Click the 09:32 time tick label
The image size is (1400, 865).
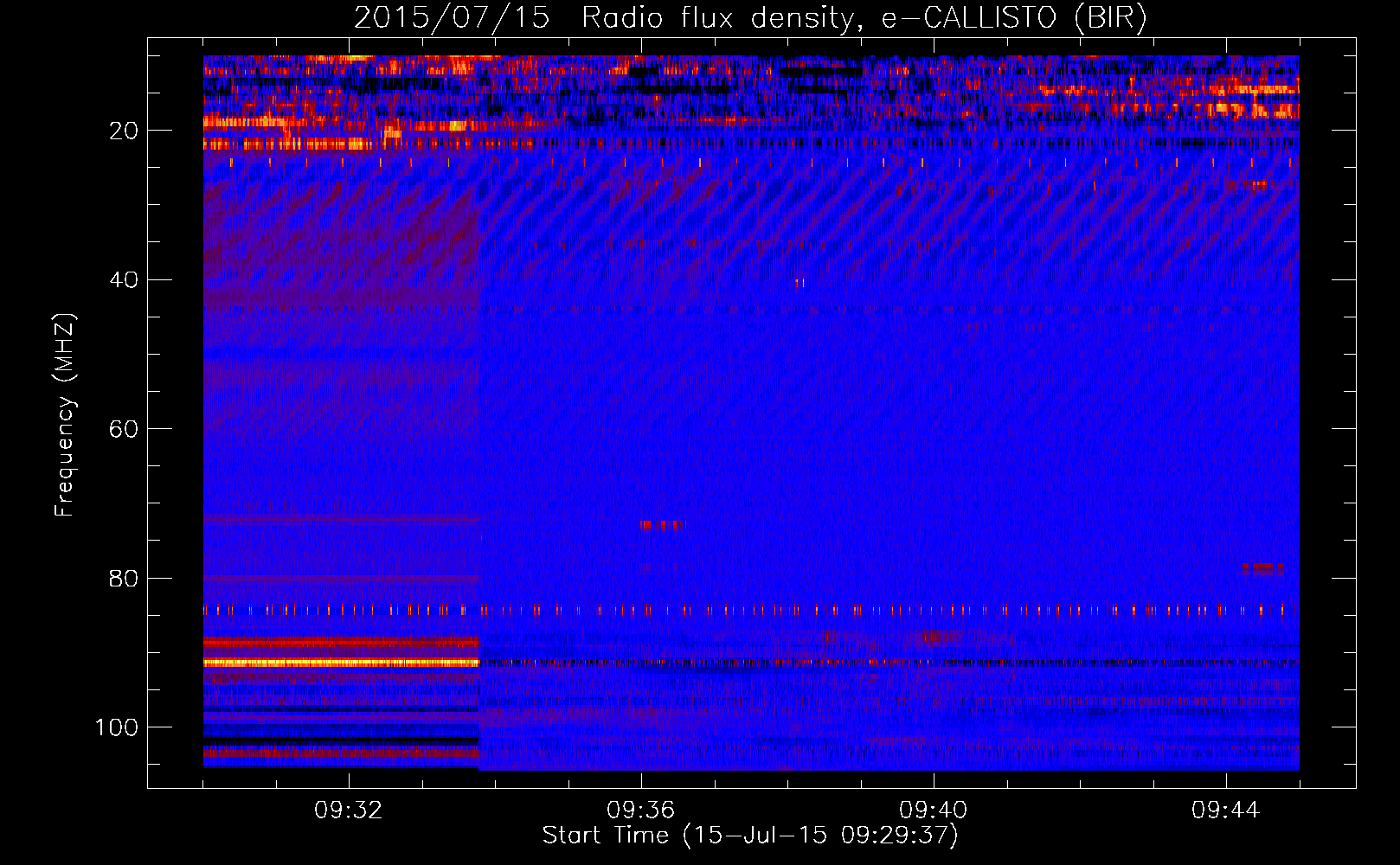349,811
